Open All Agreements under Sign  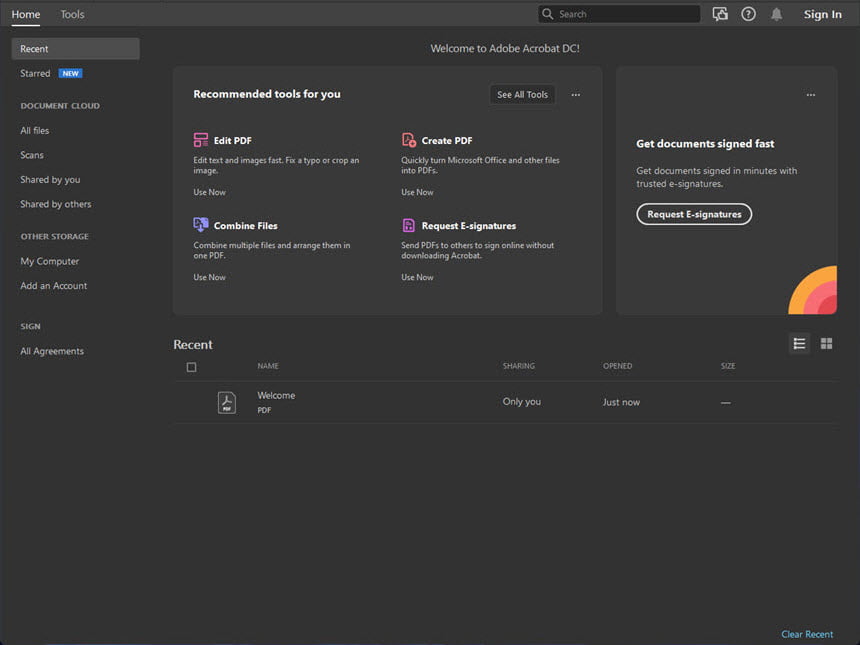[x=52, y=351]
